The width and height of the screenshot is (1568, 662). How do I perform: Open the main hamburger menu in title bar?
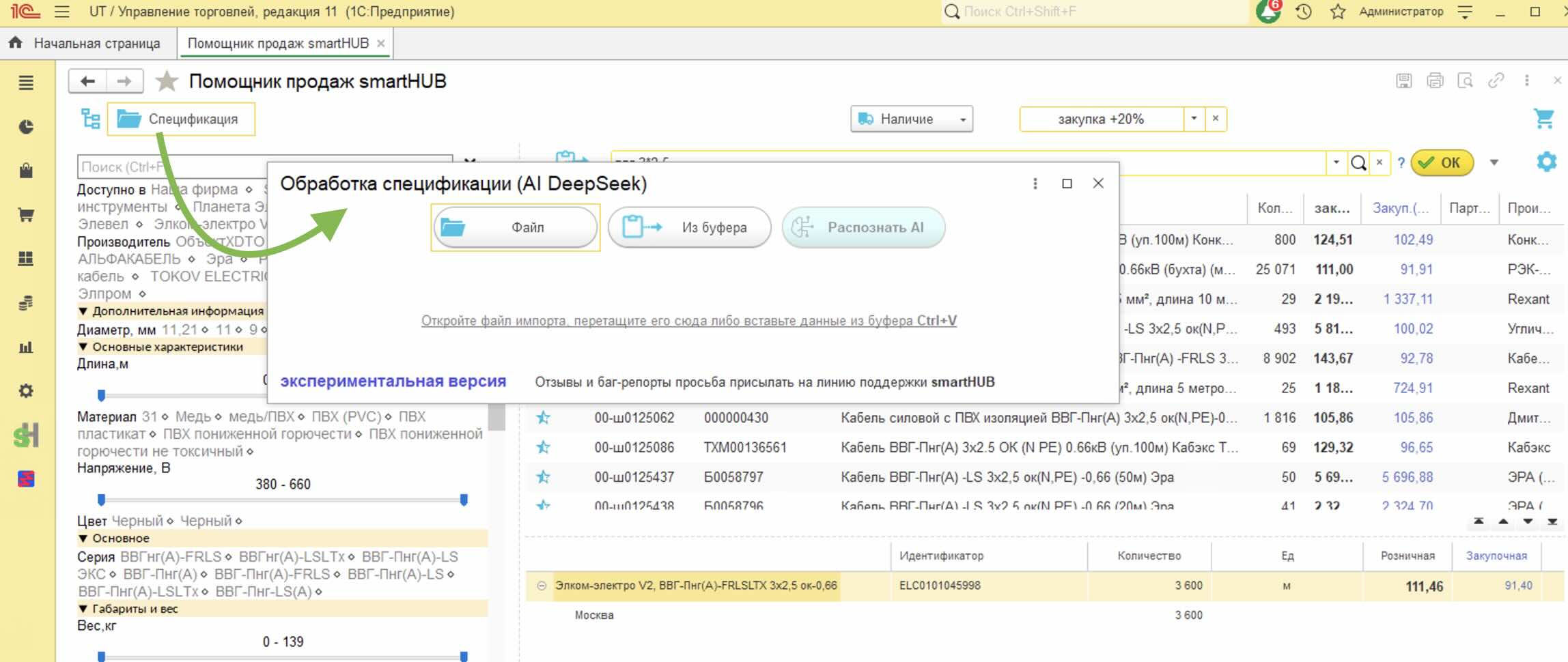(62, 12)
